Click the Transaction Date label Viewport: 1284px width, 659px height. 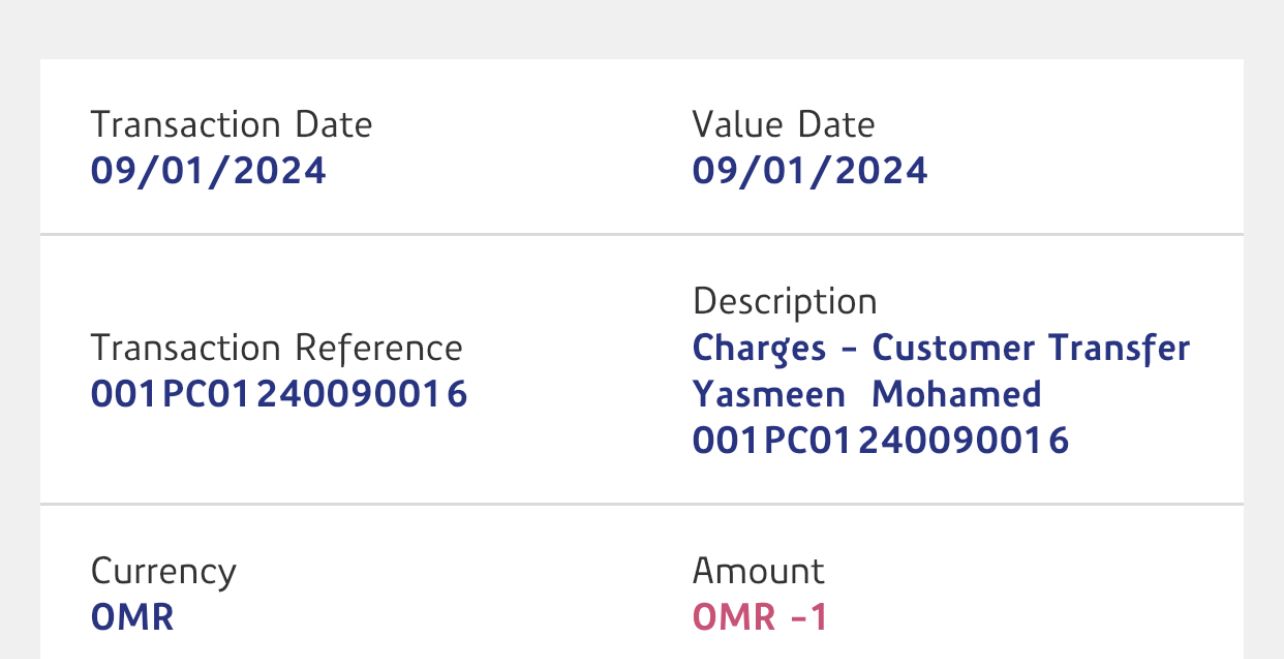[231, 125]
